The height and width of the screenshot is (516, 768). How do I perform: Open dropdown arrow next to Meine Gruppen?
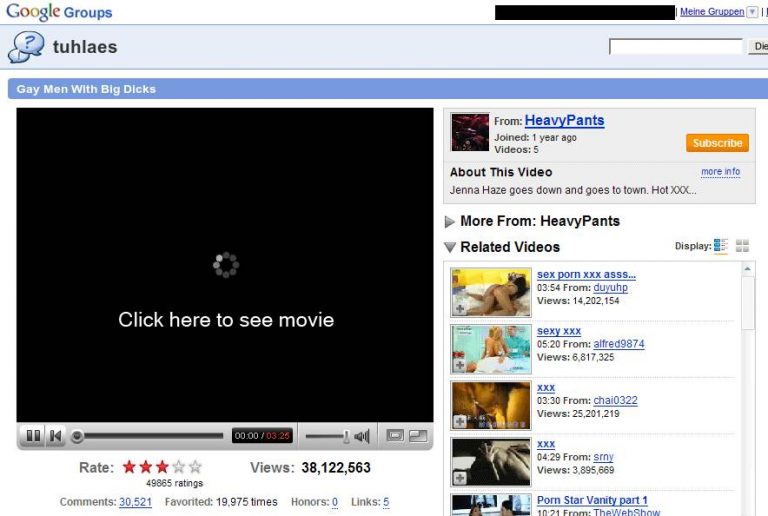[752, 12]
